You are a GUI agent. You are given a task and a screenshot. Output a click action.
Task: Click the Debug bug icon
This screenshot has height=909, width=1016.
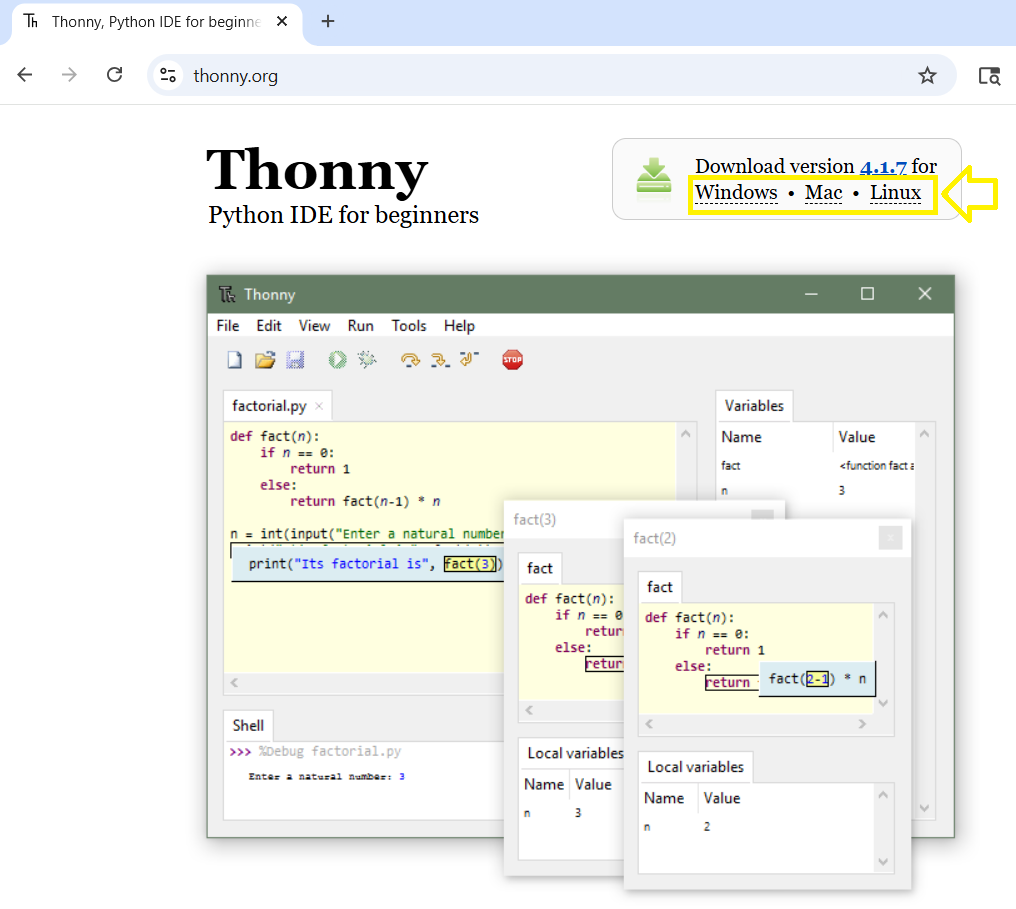[368, 360]
